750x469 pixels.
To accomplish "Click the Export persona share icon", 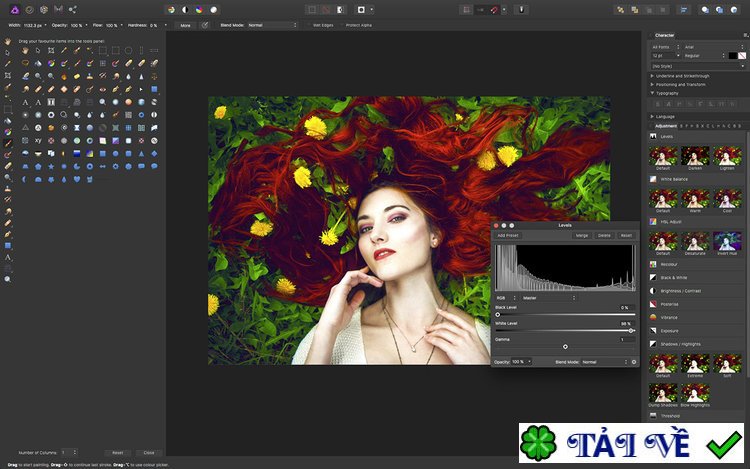I will (73, 9).
